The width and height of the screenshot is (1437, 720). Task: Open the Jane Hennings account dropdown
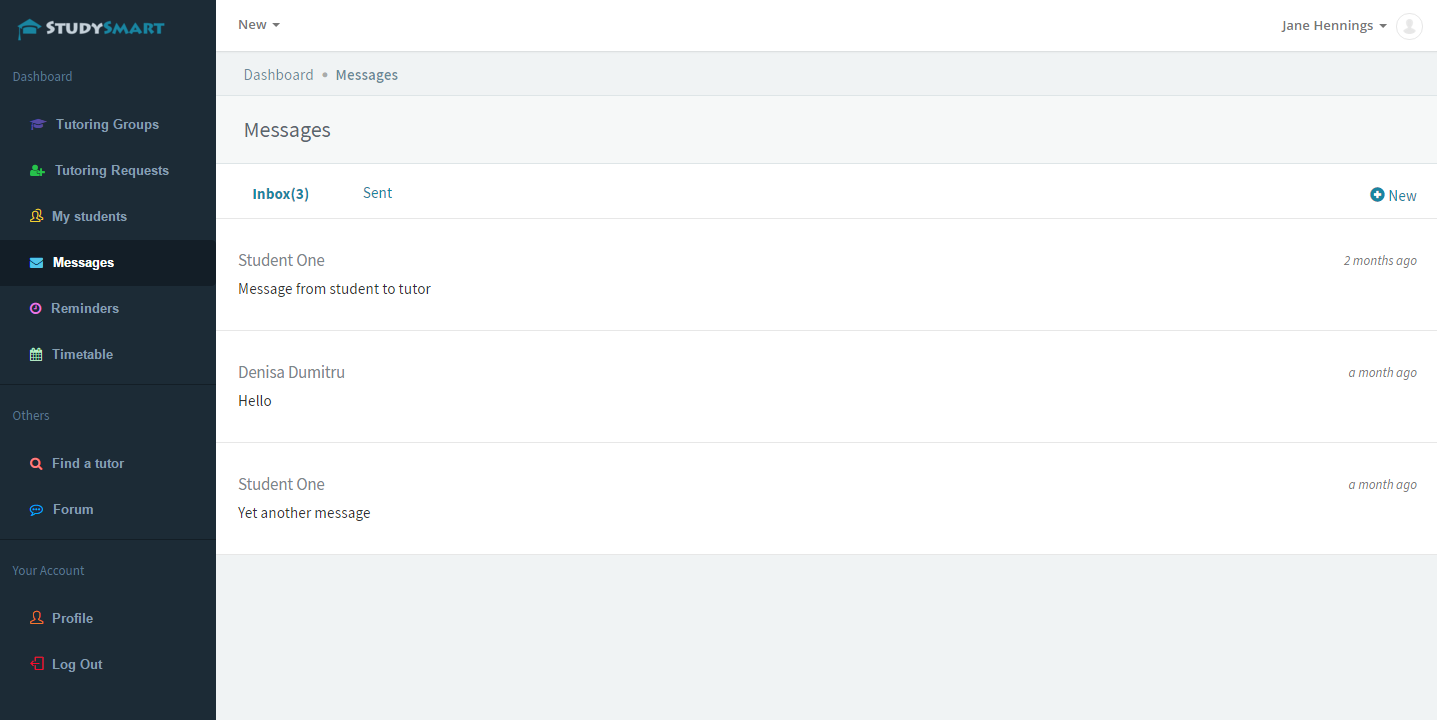coord(1333,25)
